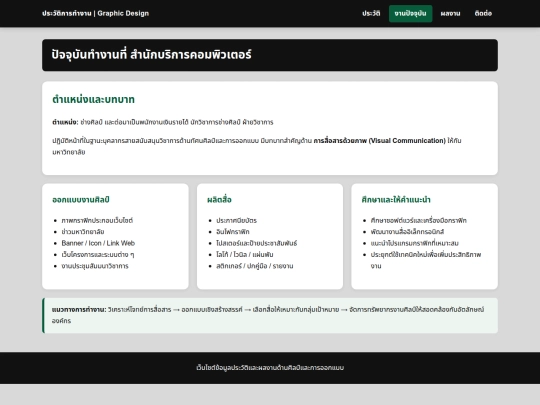The image size is (540, 405).
Task: Click list item 'Banner / Icon / Link Web'
Action: coord(98,243)
